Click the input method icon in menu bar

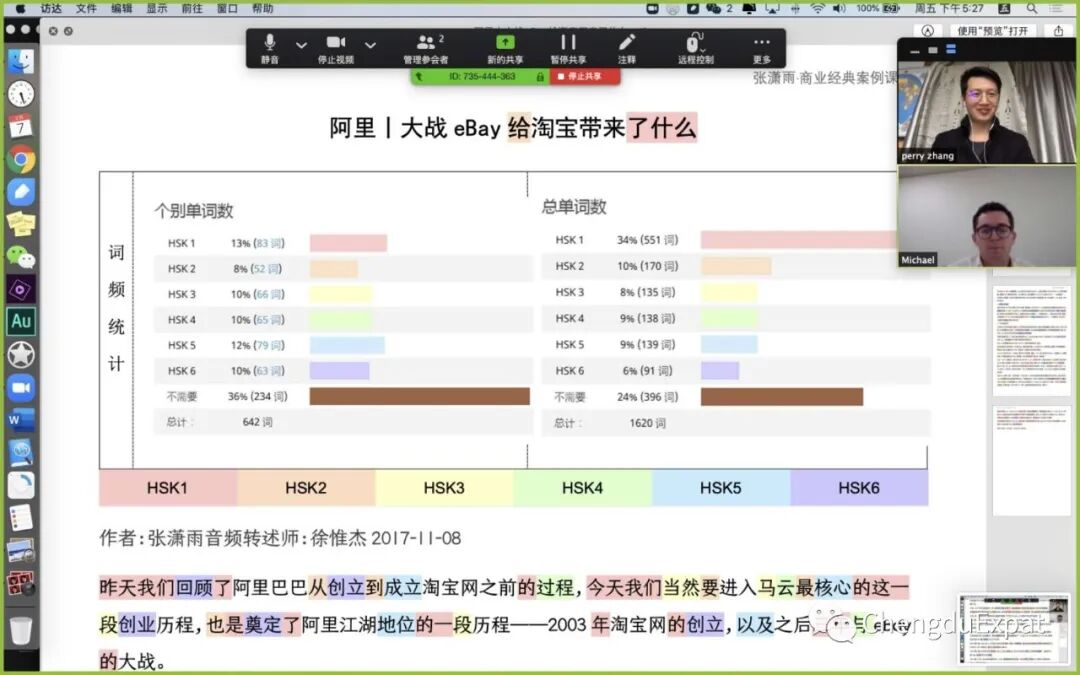click(1004, 8)
